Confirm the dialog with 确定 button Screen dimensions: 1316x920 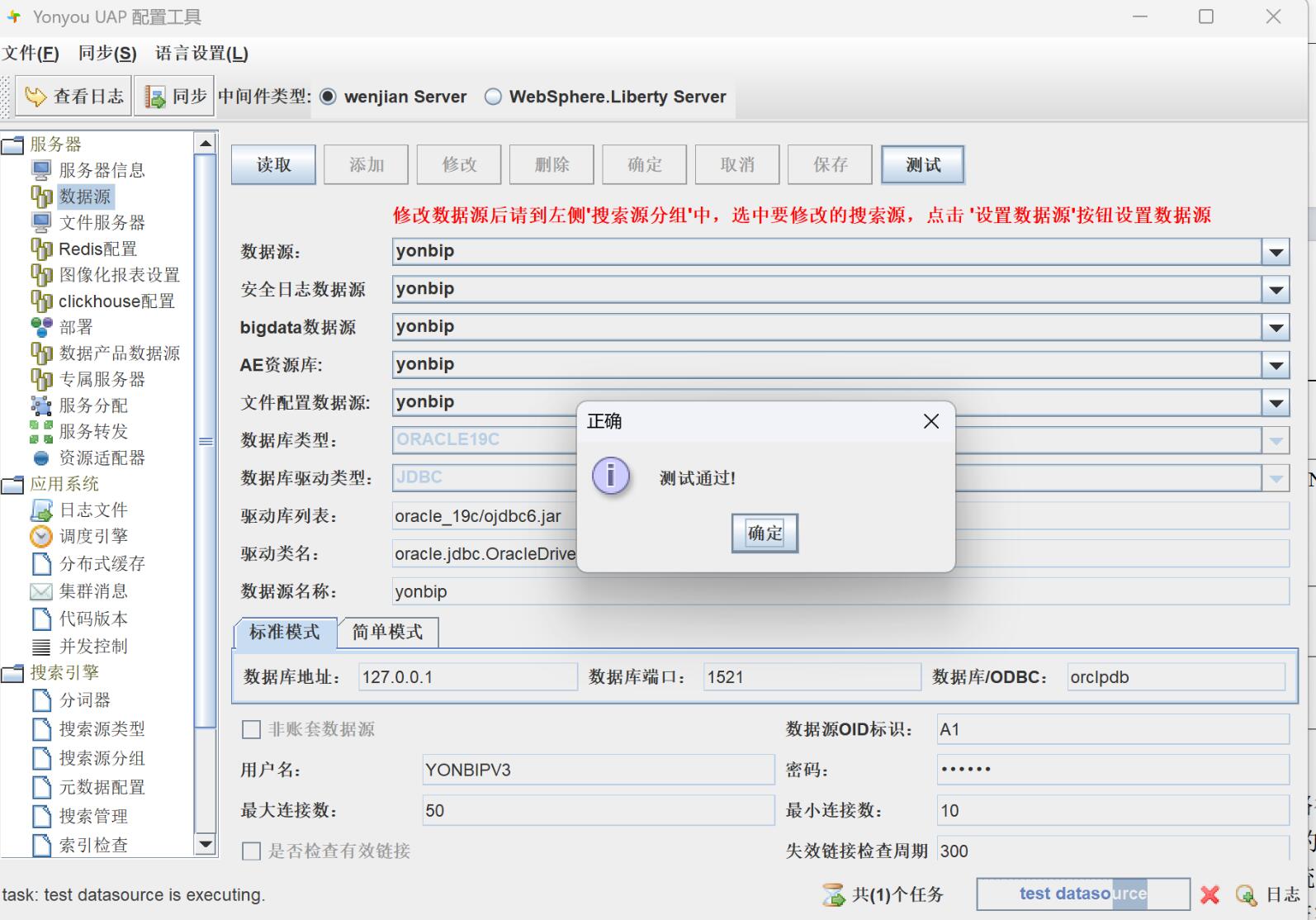point(765,534)
